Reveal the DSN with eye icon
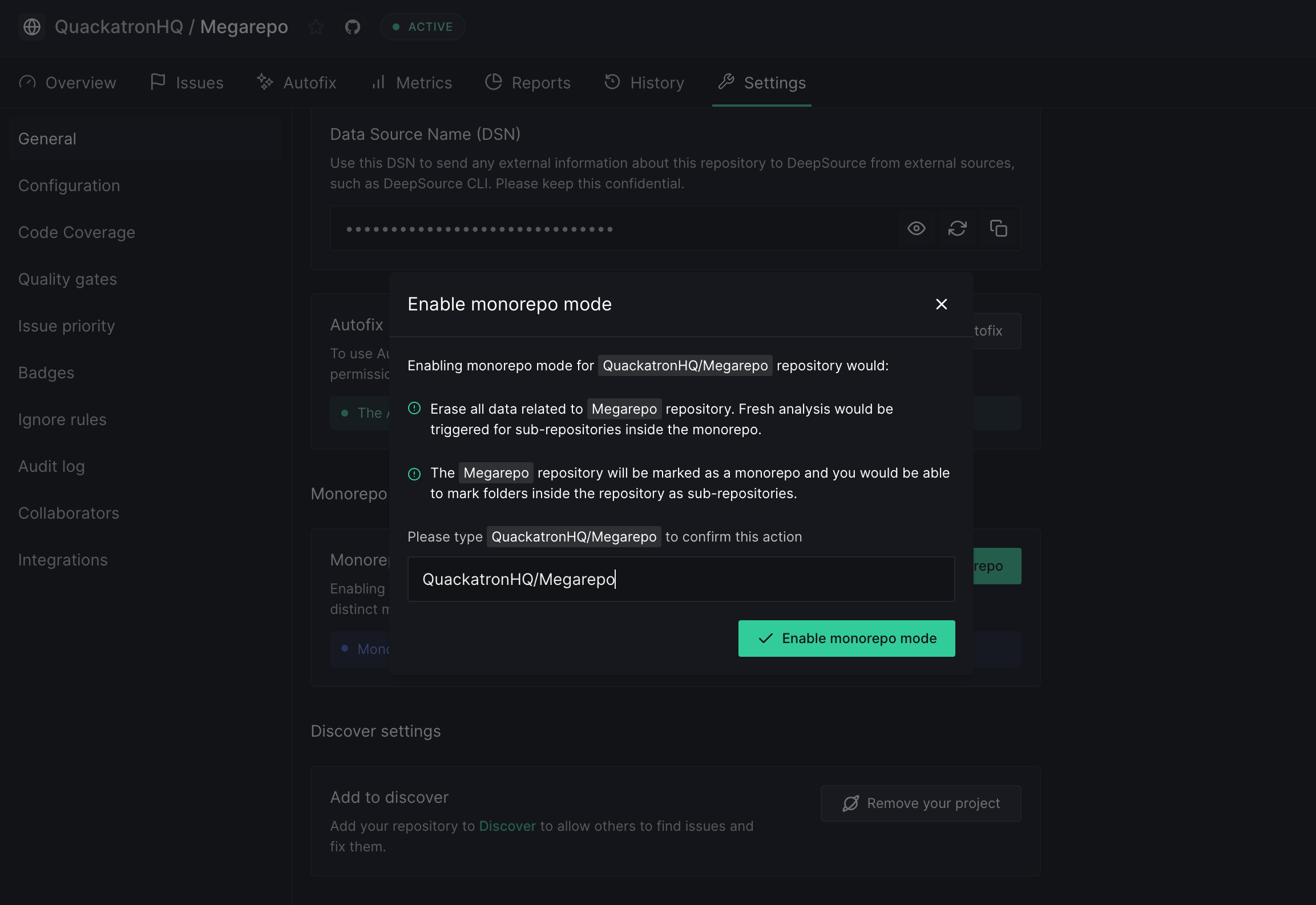1316x905 pixels. [917, 229]
